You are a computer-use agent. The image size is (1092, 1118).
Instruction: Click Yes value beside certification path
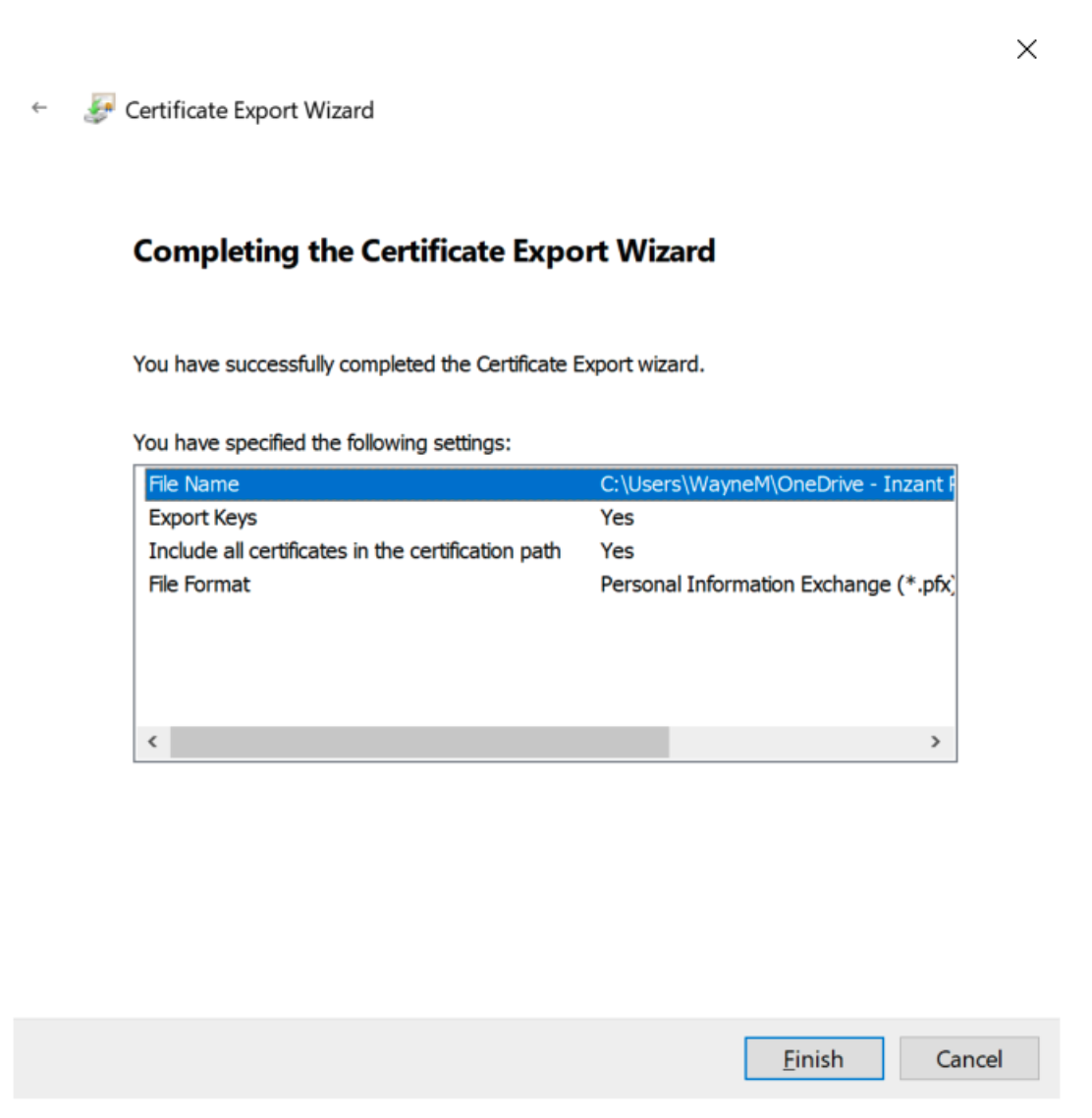click(617, 551)
